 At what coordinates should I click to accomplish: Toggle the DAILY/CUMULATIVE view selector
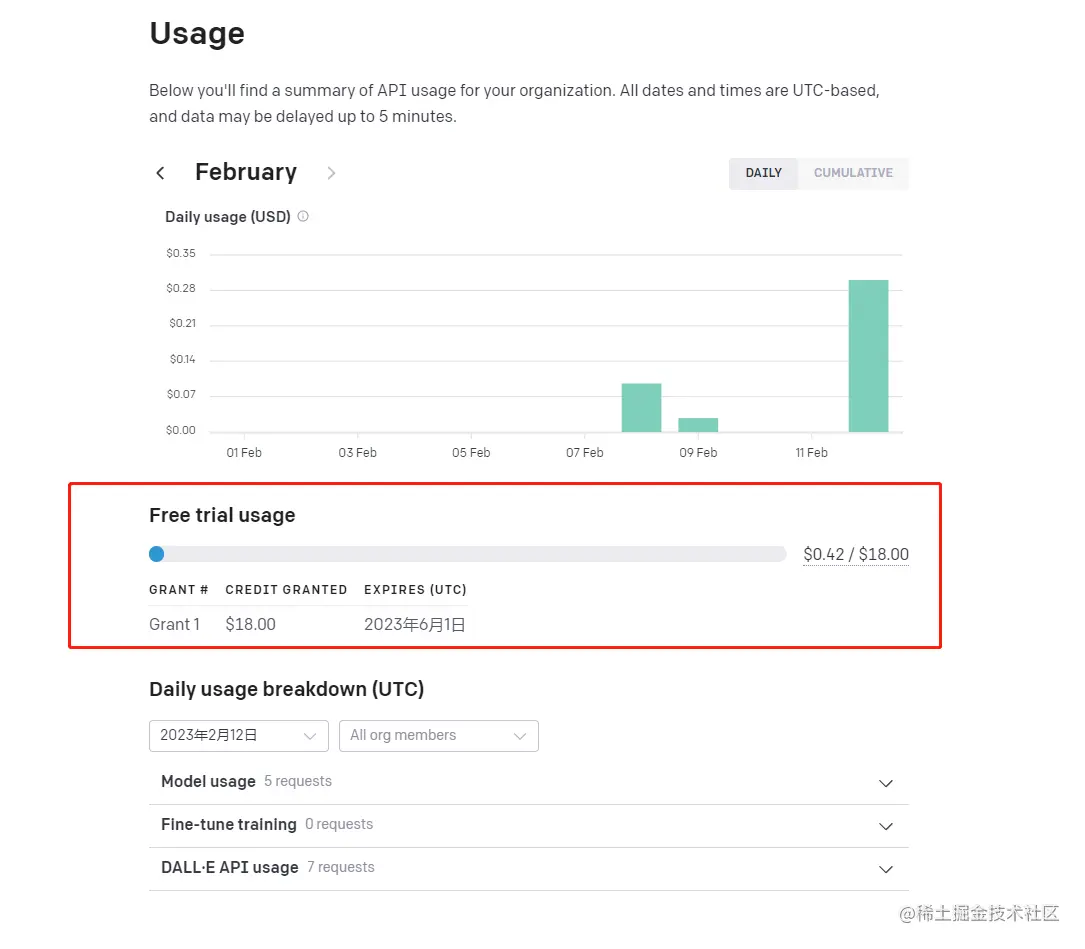pyautogui.click(x=818, y=173)
